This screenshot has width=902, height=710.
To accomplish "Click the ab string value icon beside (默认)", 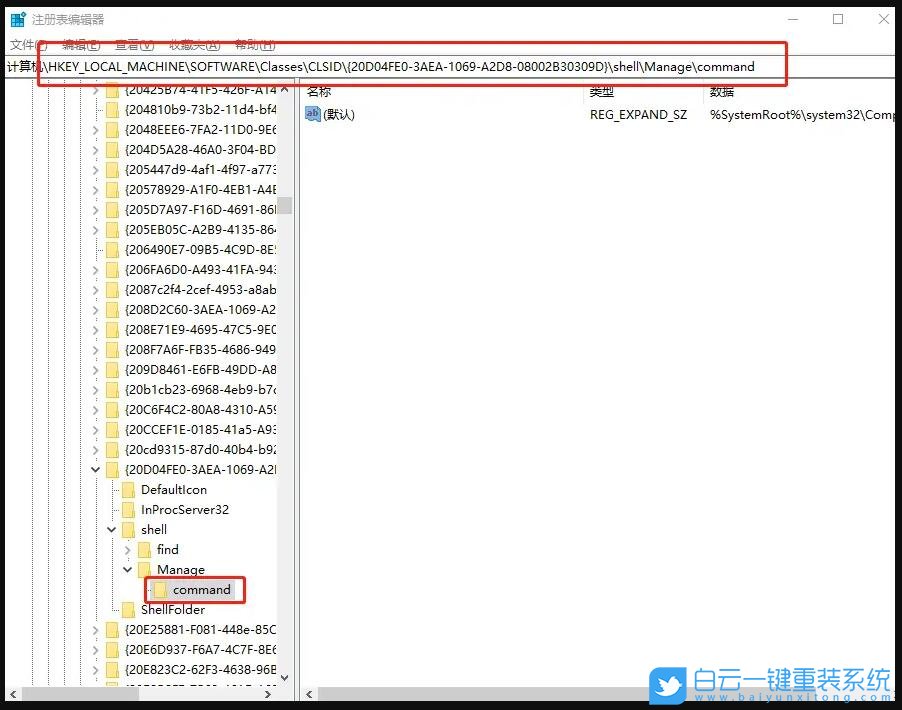I will tap(313, 113).
